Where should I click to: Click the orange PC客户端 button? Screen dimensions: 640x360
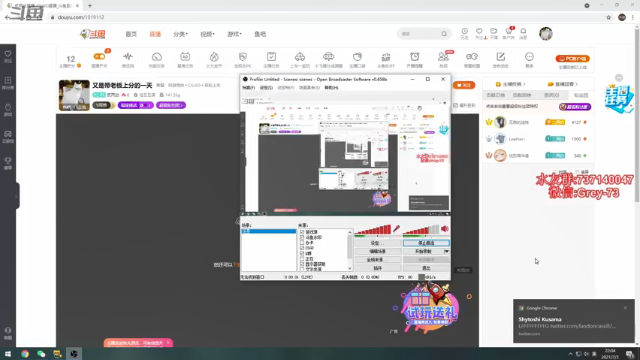tap(573, 58)
